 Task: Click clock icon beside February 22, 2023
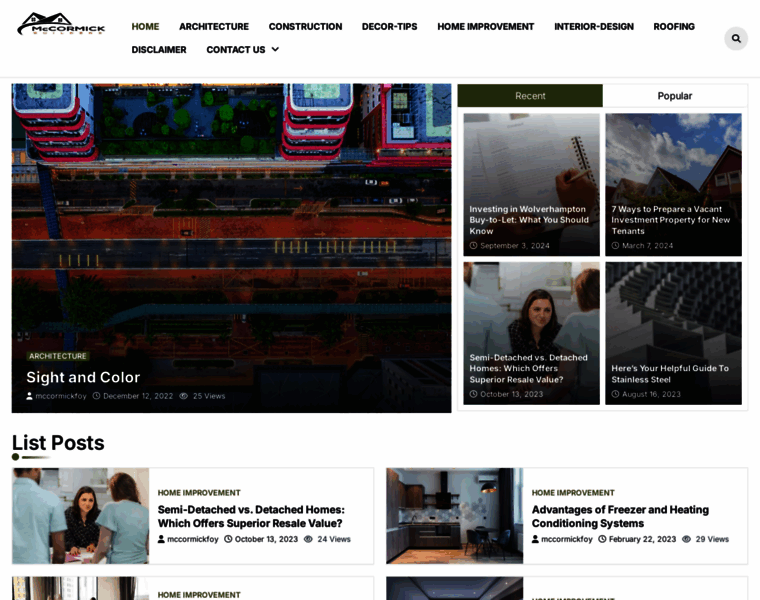tap(602, 539)
